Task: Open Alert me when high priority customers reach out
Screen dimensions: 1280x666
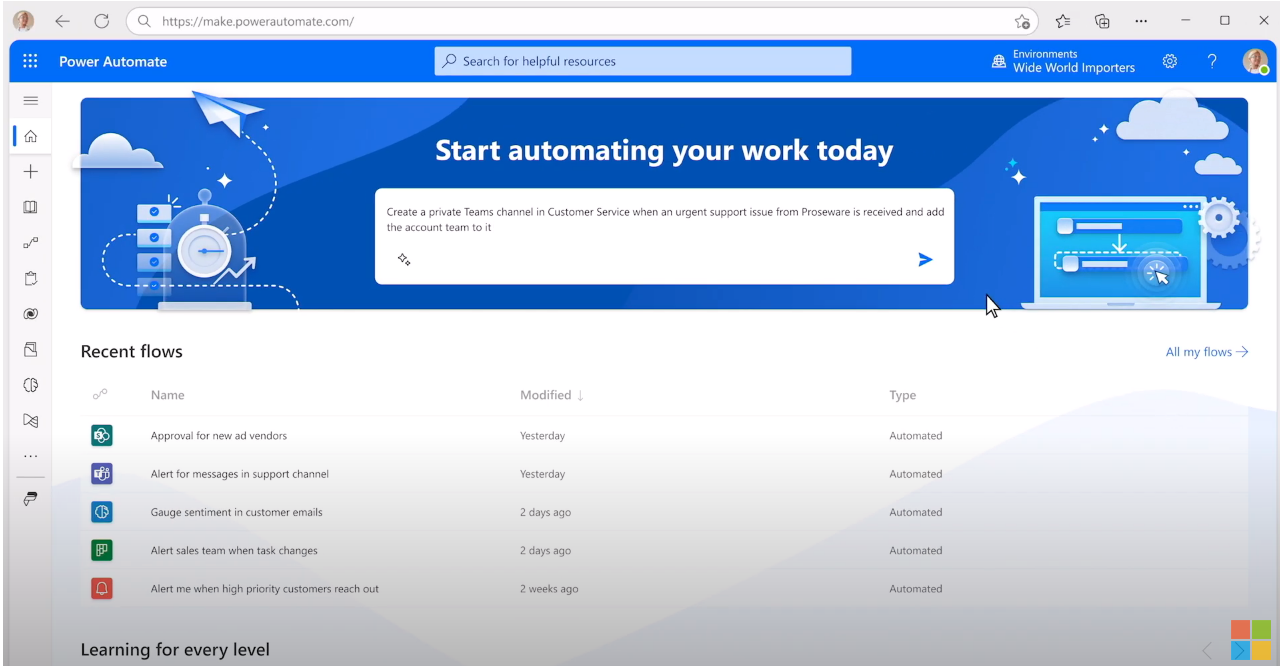Action: [x=265, y=589]
